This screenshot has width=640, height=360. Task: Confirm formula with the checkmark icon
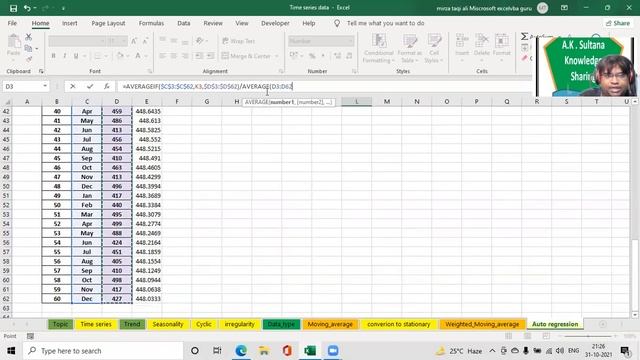pos(90,86)
